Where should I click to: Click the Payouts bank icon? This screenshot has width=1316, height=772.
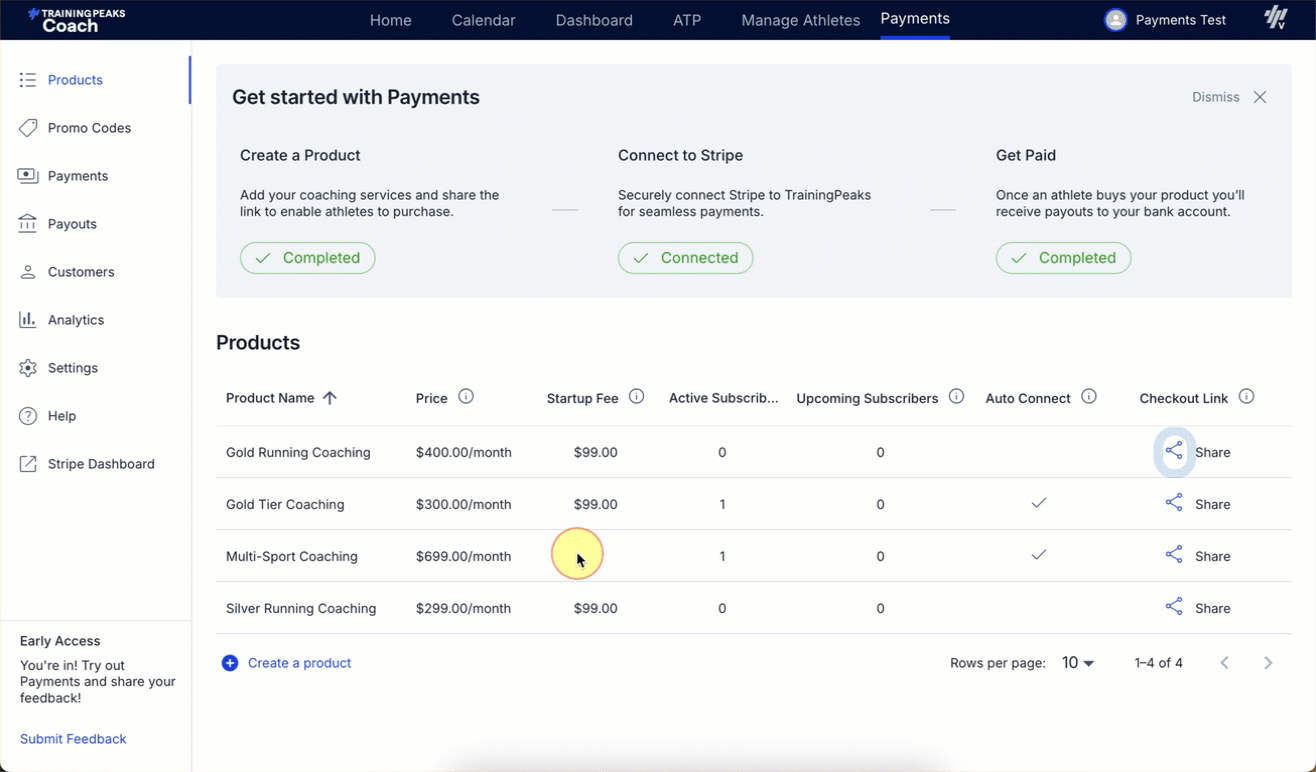click(28, 224)
